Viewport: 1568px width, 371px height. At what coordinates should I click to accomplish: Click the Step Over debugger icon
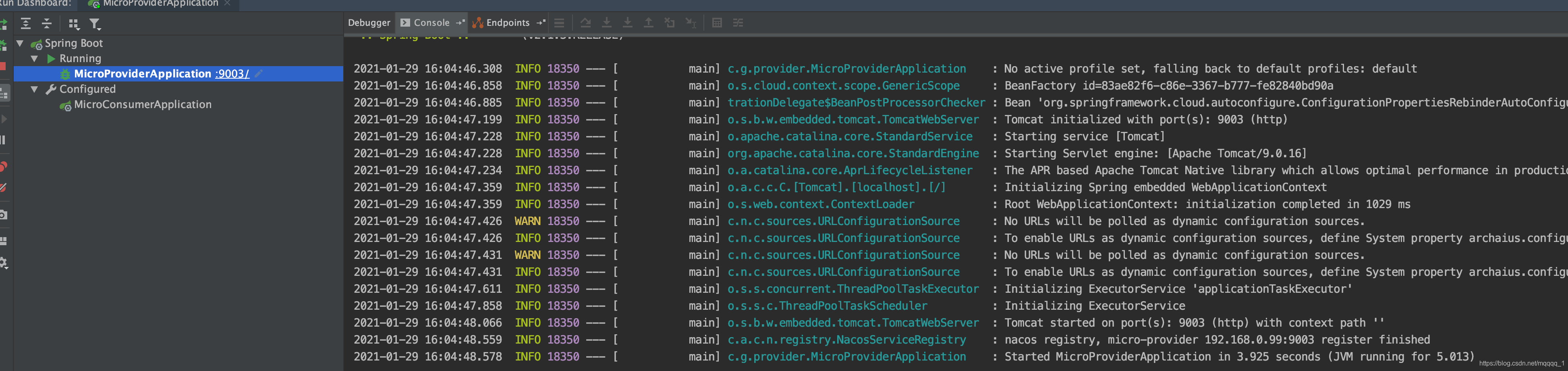coord(585,23)
